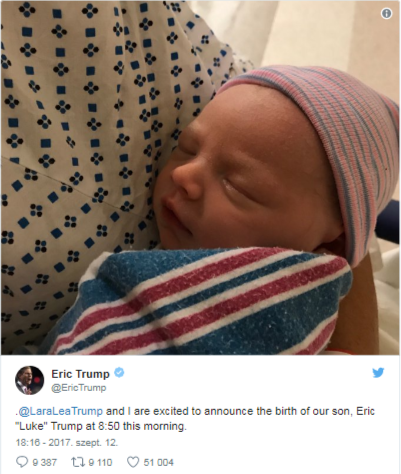Click the Twitter bird logo
Viewport: 401px width, 474px height.
point(378,372)
